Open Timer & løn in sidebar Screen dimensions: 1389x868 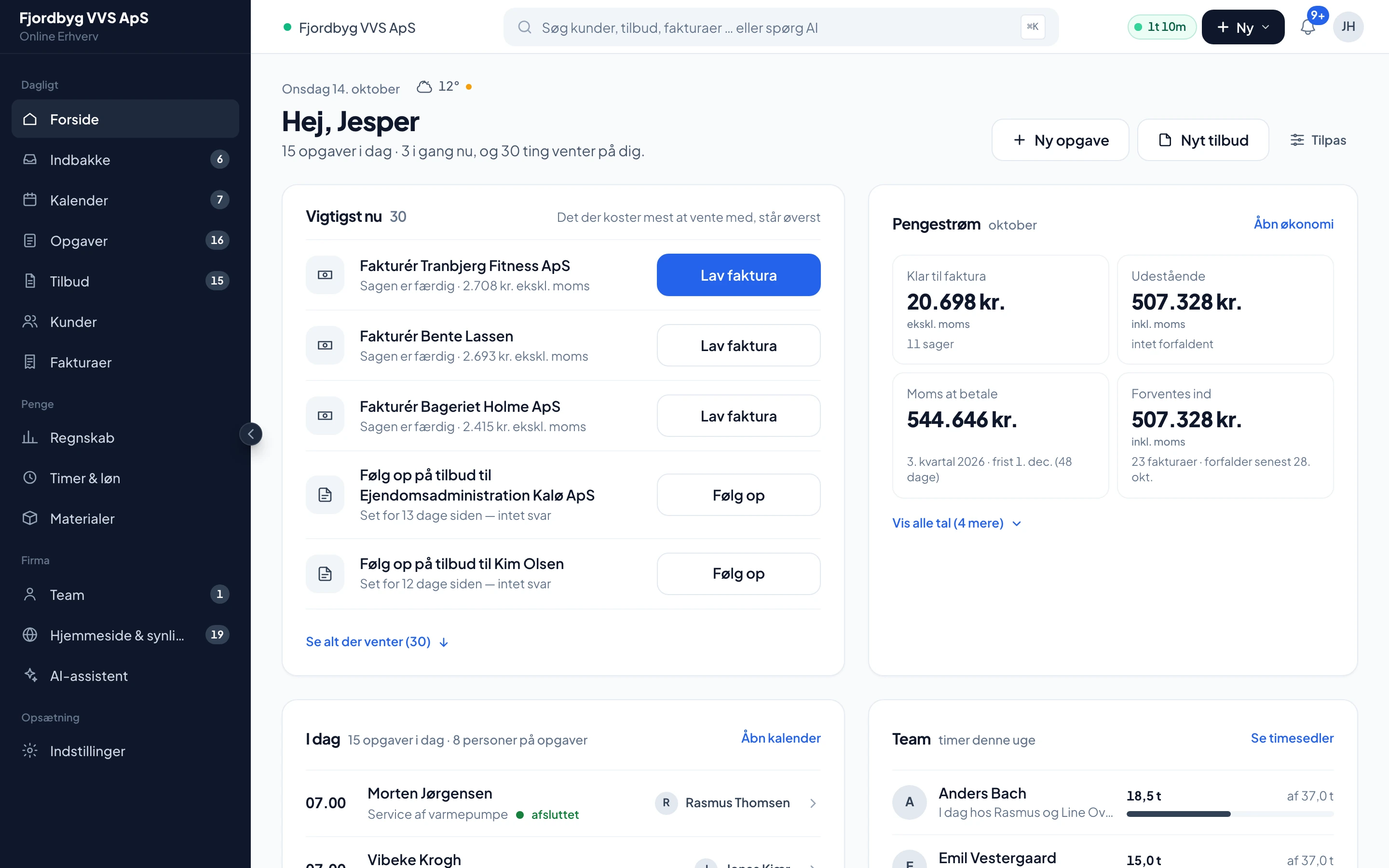tap(125, 478)
